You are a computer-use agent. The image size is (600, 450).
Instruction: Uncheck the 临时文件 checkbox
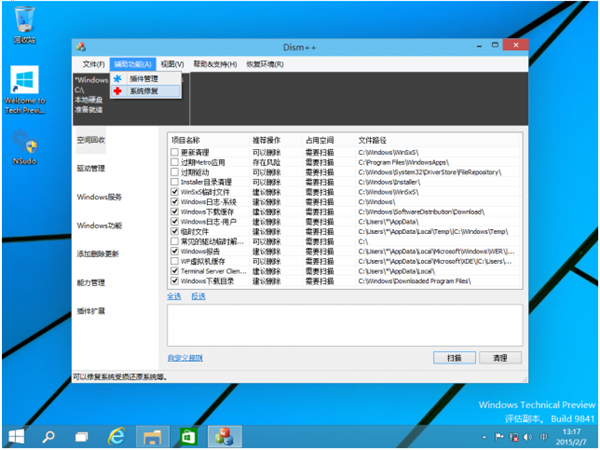point(174,232)
